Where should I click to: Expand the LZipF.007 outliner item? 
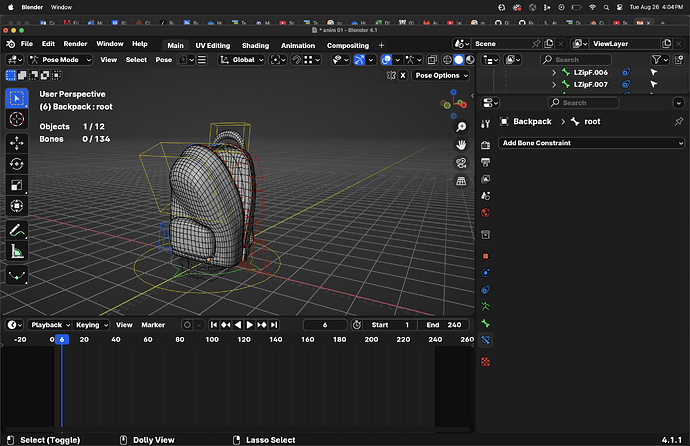click(554, 84)
